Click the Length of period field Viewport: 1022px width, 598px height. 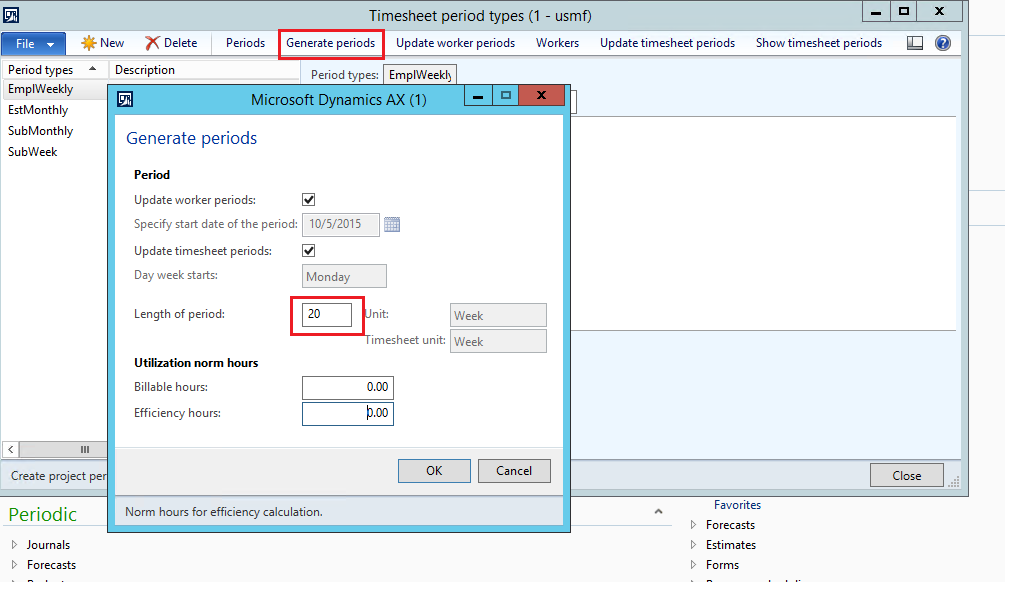[328, 315]
